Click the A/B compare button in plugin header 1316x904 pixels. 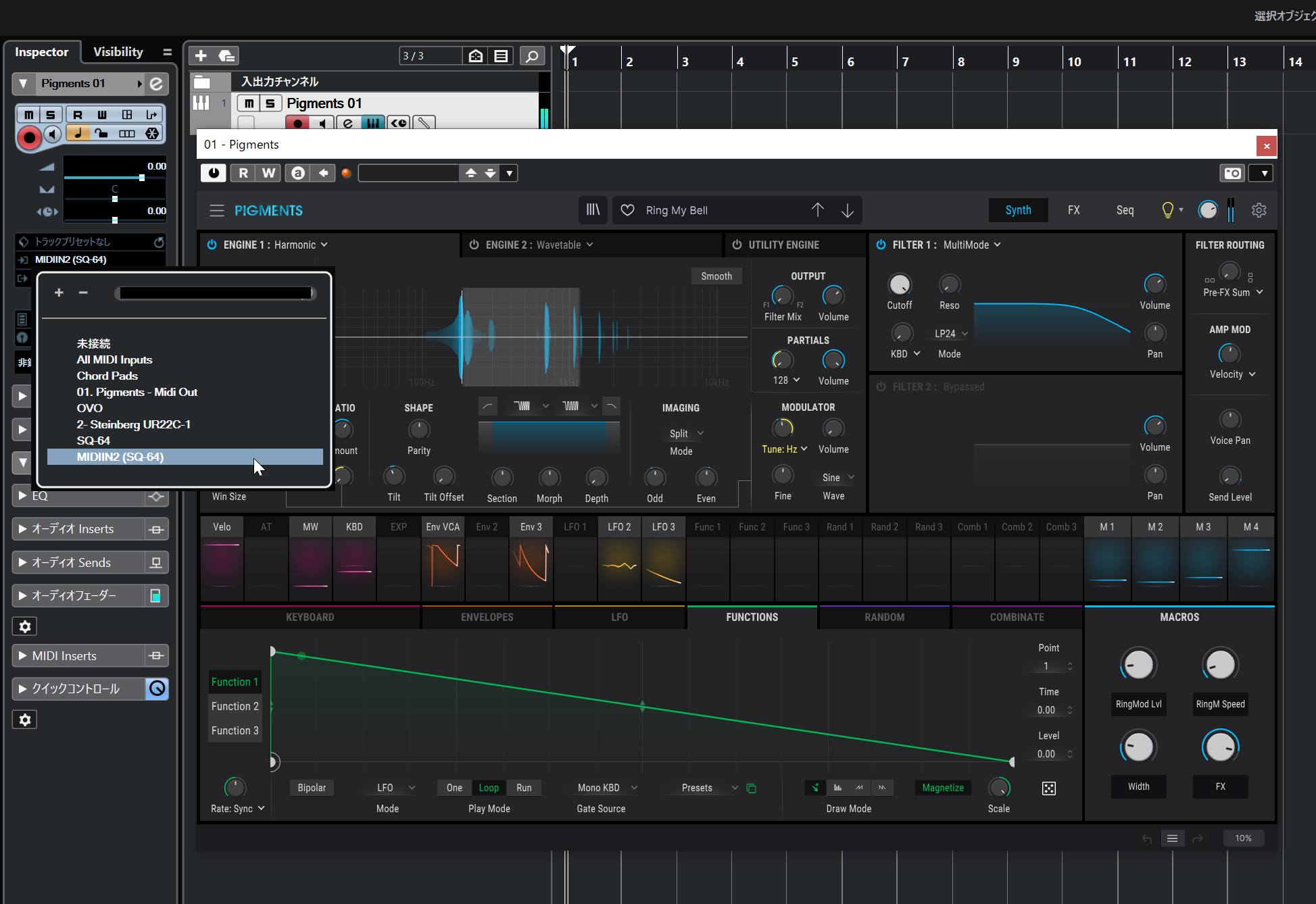[297, 173]
